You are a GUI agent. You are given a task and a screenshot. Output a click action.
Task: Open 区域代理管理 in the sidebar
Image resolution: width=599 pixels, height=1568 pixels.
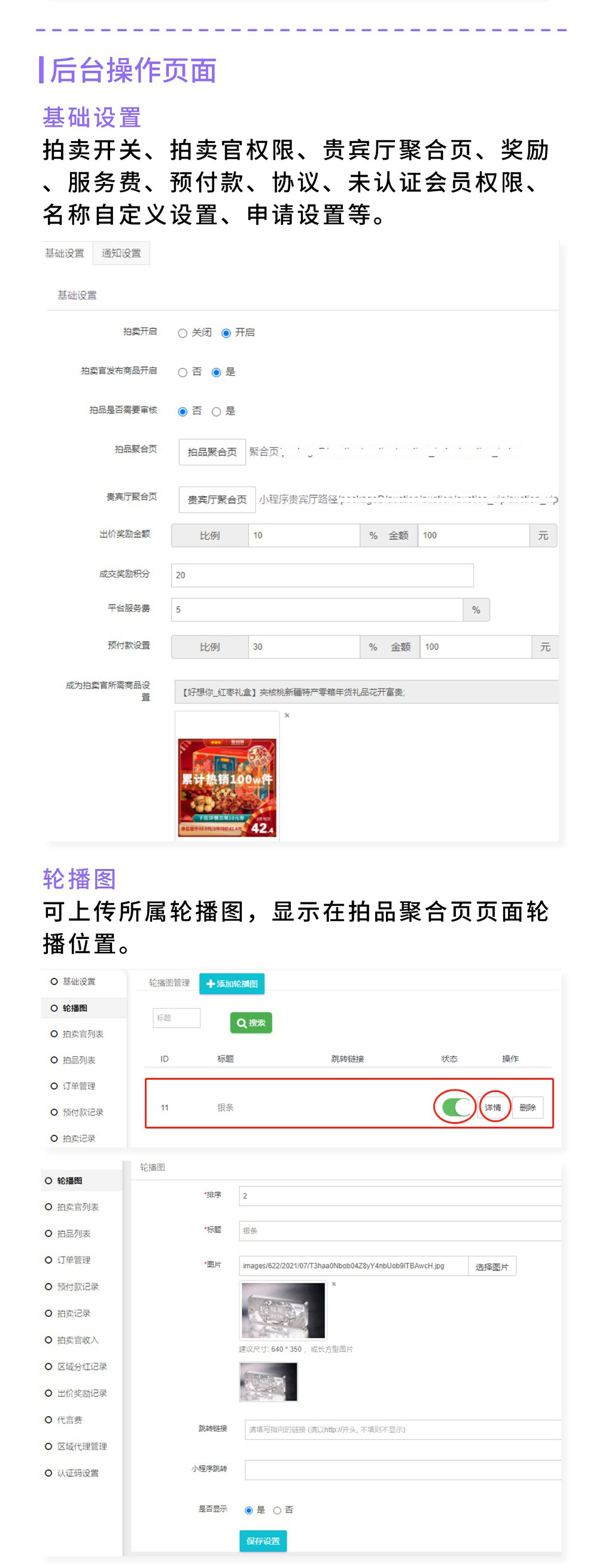[x=76, y=1447]
